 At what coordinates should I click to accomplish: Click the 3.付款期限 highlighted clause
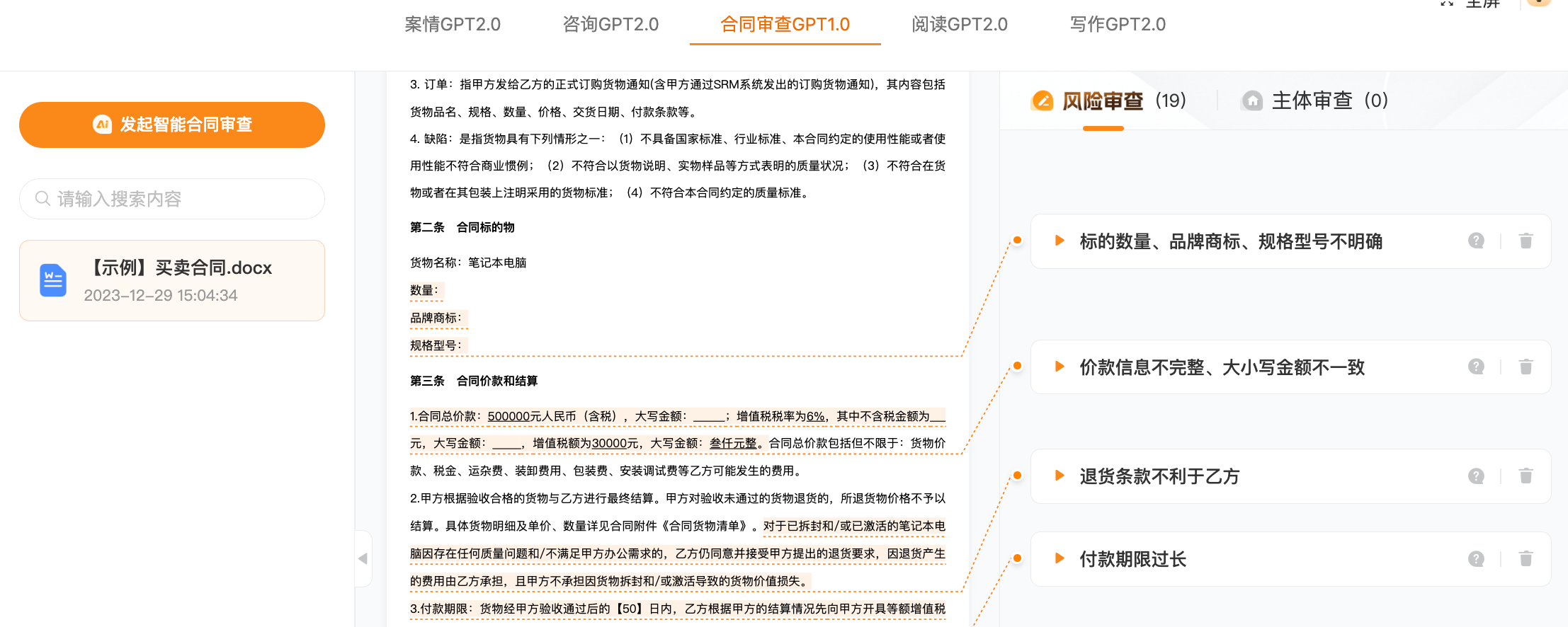click(x=678, y=609)
